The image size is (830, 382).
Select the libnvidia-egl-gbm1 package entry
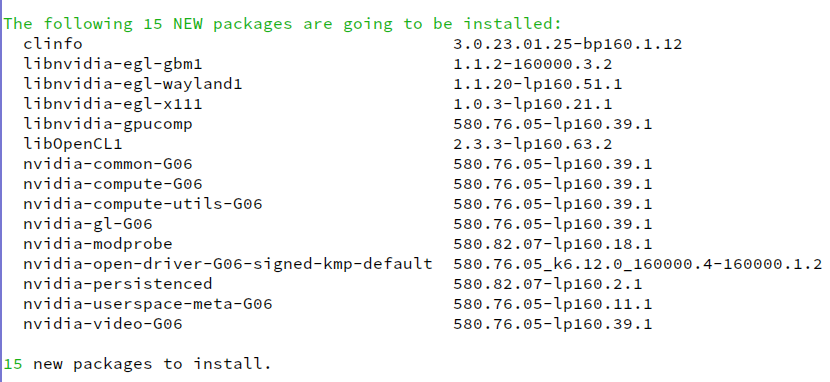click(113, 64)
